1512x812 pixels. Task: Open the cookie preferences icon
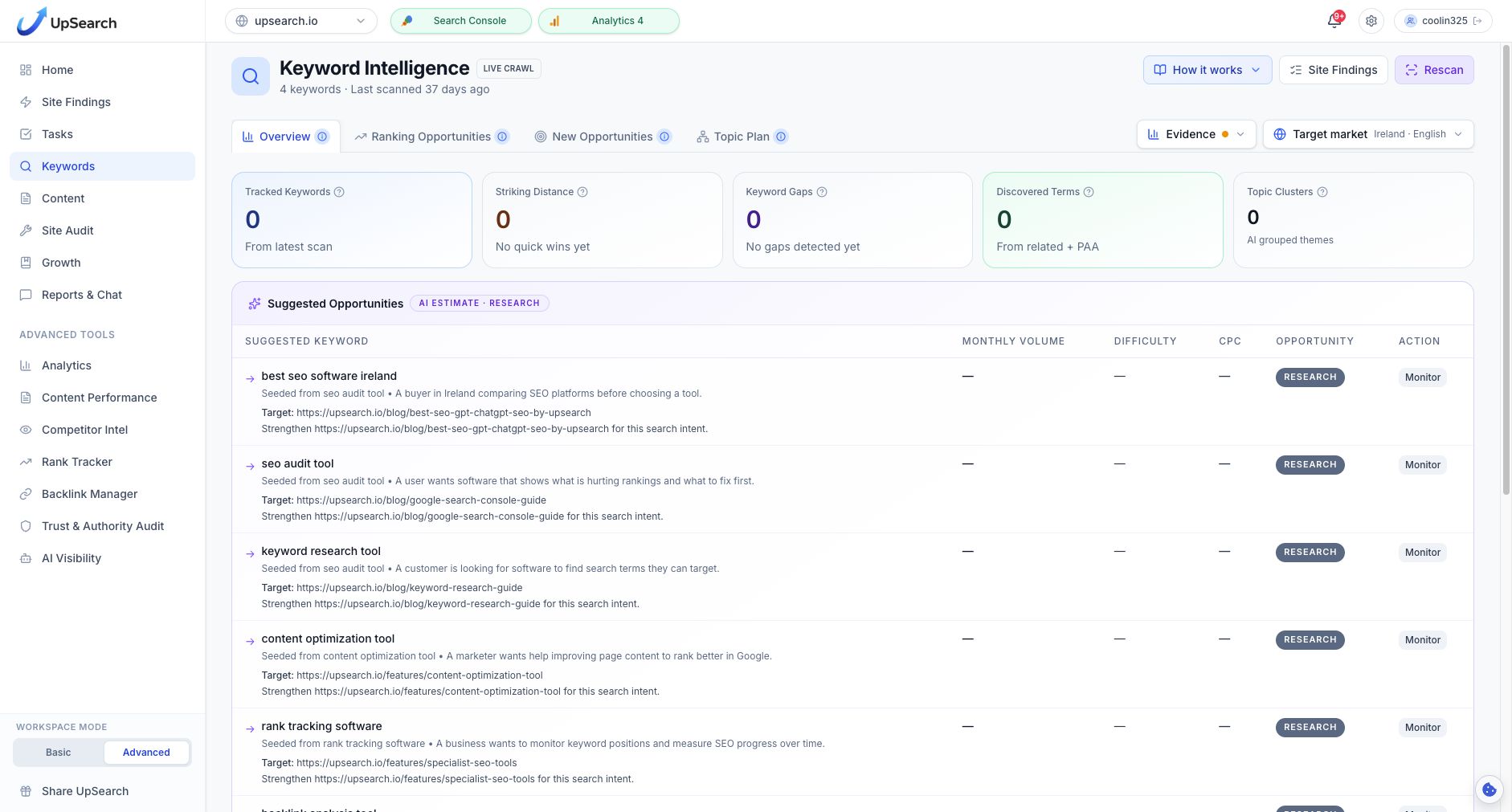[x=1490, y=790]
